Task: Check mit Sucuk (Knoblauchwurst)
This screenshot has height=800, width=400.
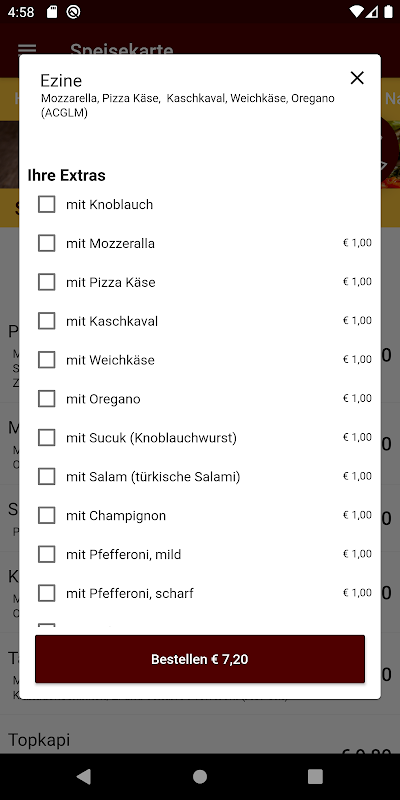Action: pyautogui.click(x=46, y=437)
